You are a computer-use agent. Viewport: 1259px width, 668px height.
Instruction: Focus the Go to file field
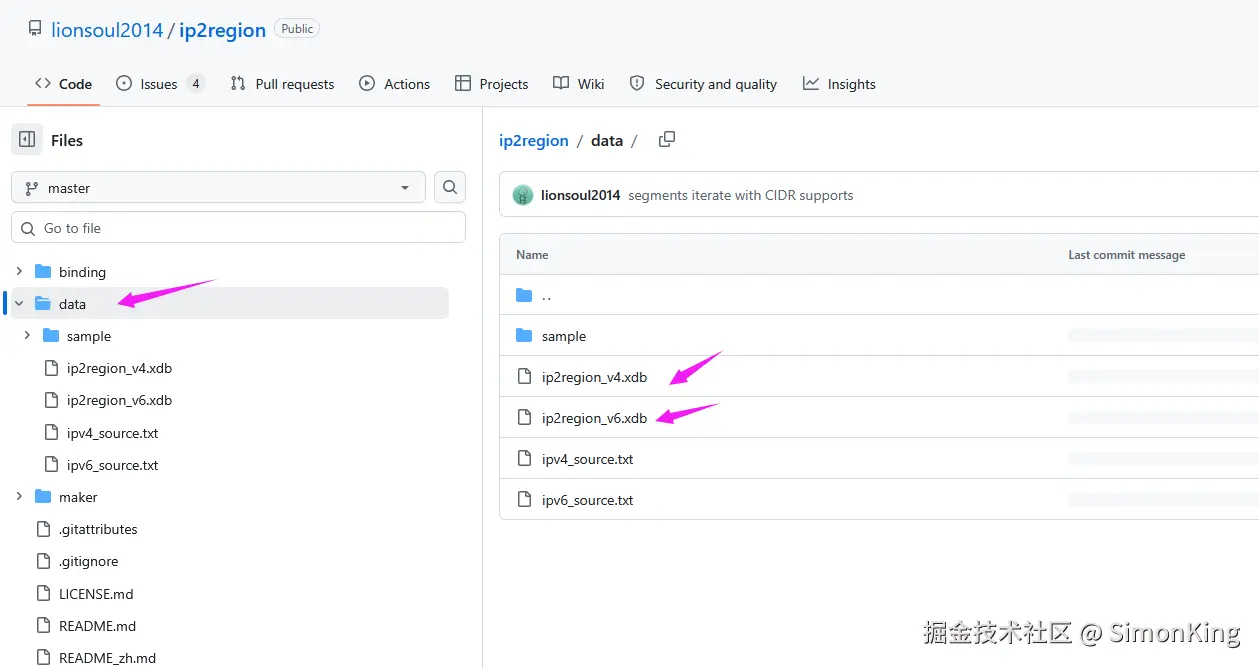pos(238,228)
